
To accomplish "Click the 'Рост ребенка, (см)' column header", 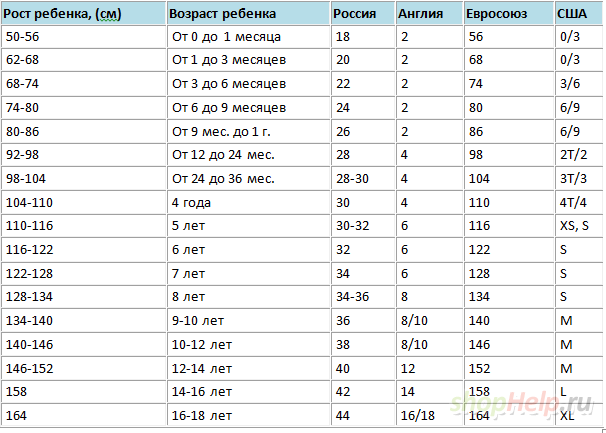I will coord(84,14).
